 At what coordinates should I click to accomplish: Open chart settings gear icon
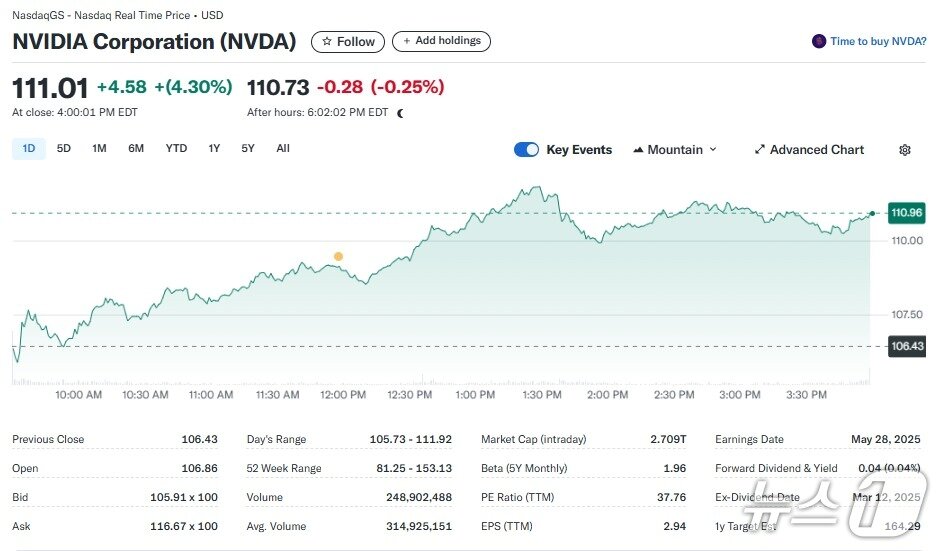point(904,150)
